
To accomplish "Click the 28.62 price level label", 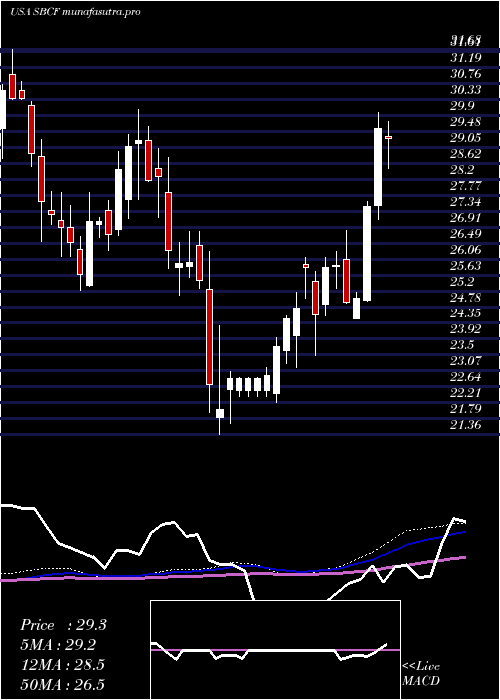I will (466, 154).
